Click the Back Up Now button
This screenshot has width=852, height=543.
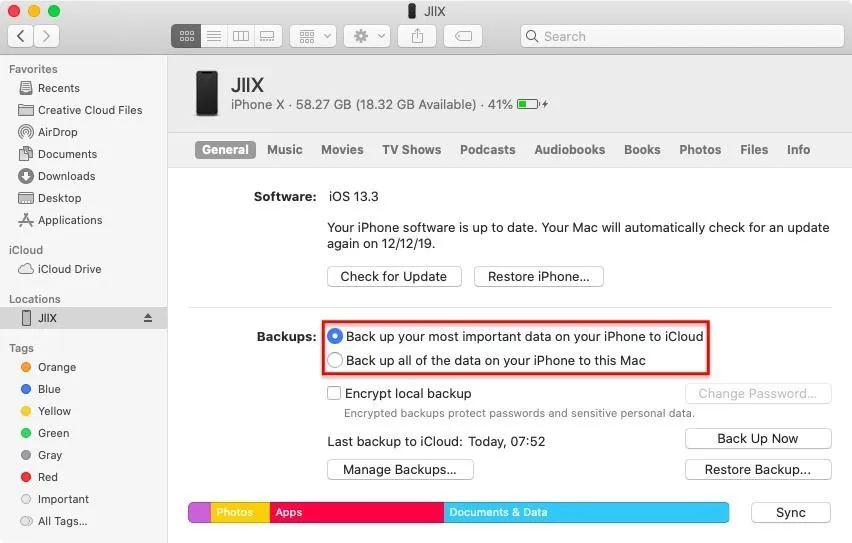757,439
